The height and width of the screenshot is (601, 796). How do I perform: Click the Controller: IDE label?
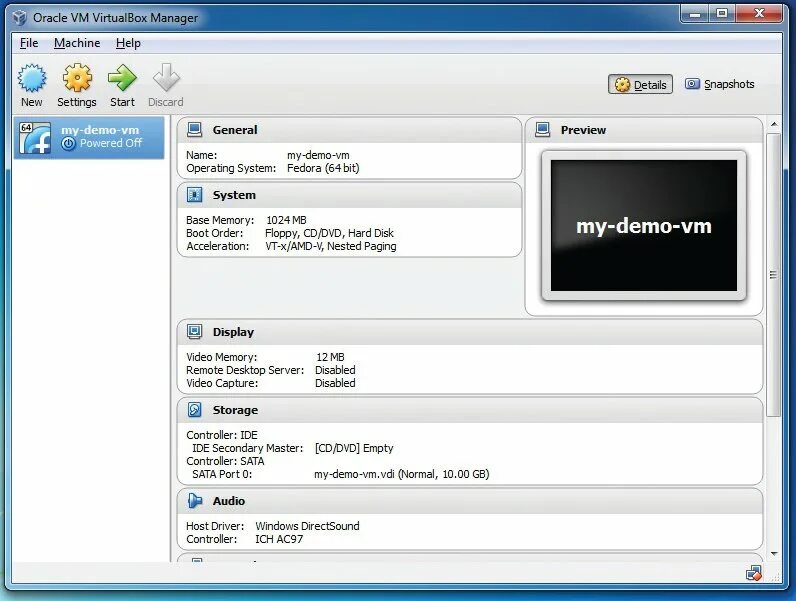pyautogui.click(x=221, y=435)
